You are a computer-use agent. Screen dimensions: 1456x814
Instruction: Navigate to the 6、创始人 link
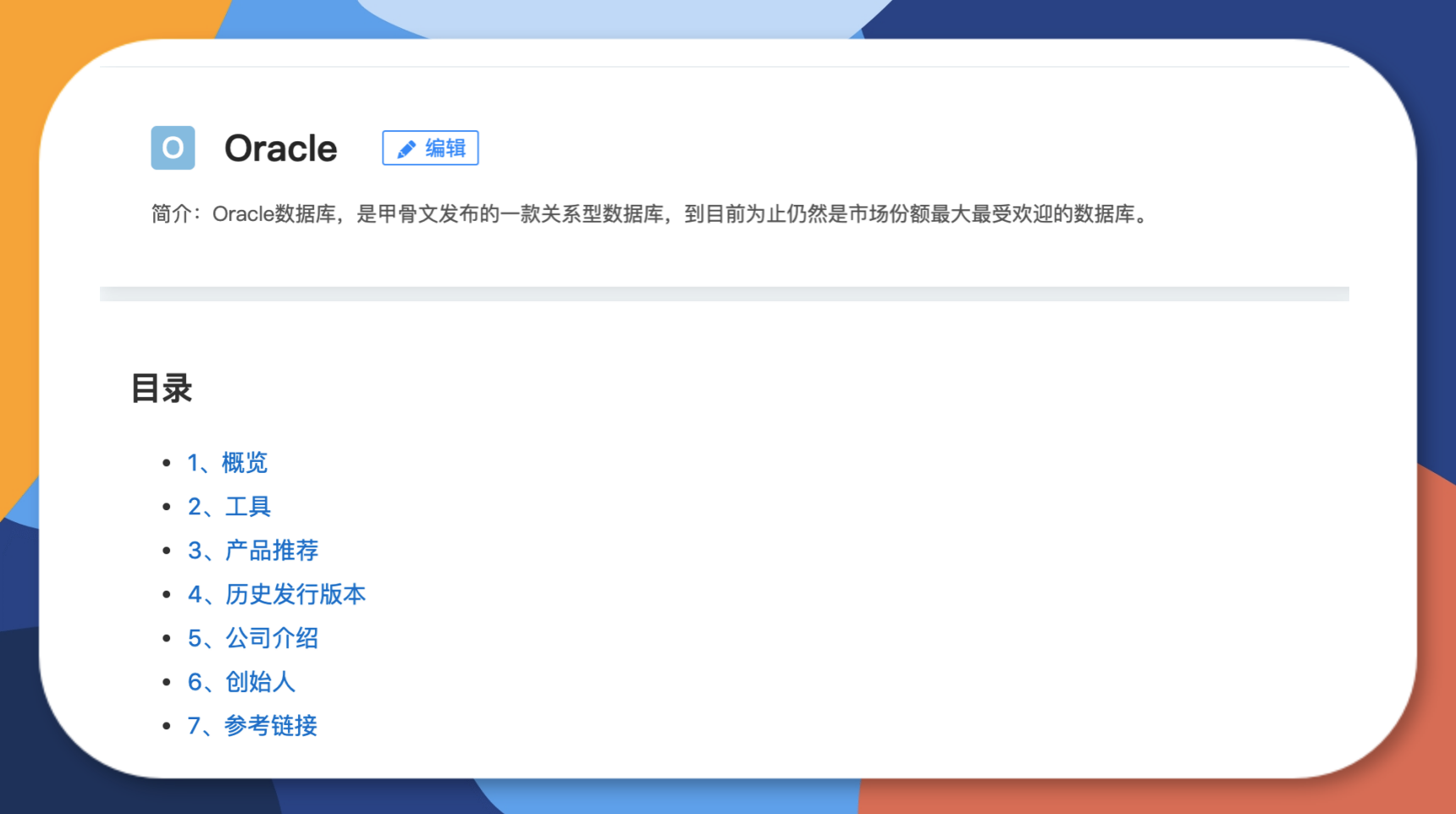pos(240,682)
